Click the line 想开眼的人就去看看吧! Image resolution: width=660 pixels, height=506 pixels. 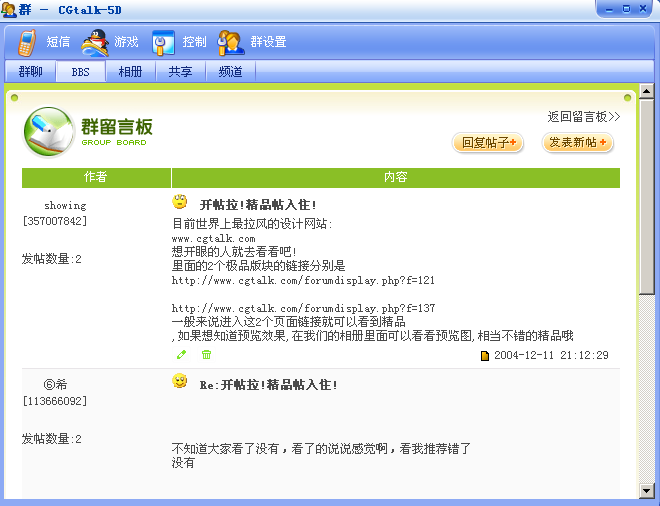point(234,252)
